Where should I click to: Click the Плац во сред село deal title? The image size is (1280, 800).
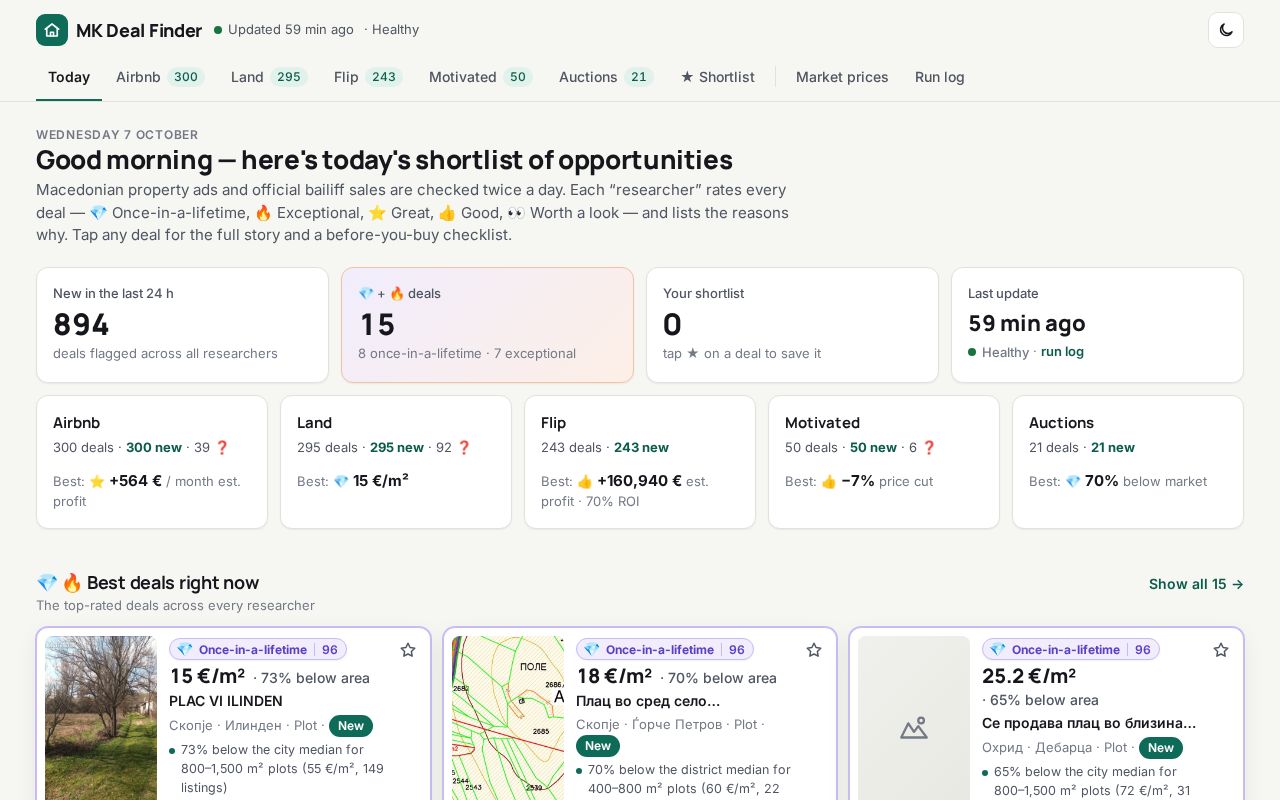(648, 701)
